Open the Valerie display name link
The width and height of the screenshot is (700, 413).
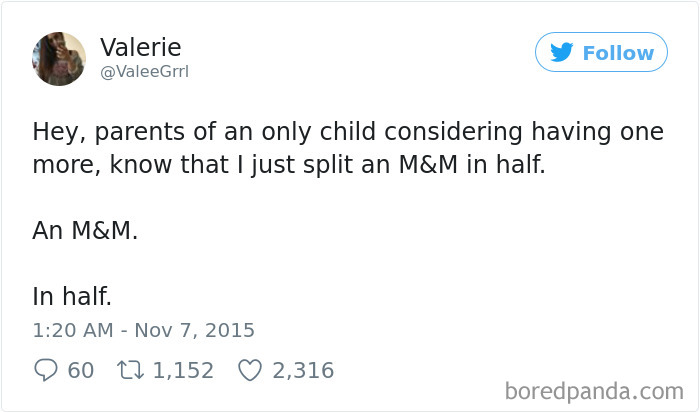[140, 47]
